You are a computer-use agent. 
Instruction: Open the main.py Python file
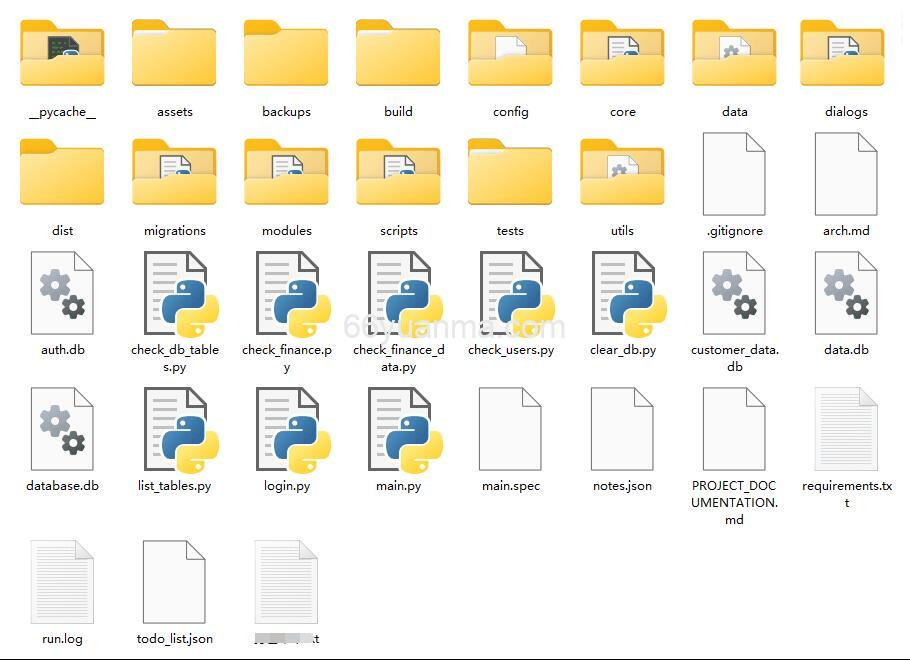pos(399,431)
